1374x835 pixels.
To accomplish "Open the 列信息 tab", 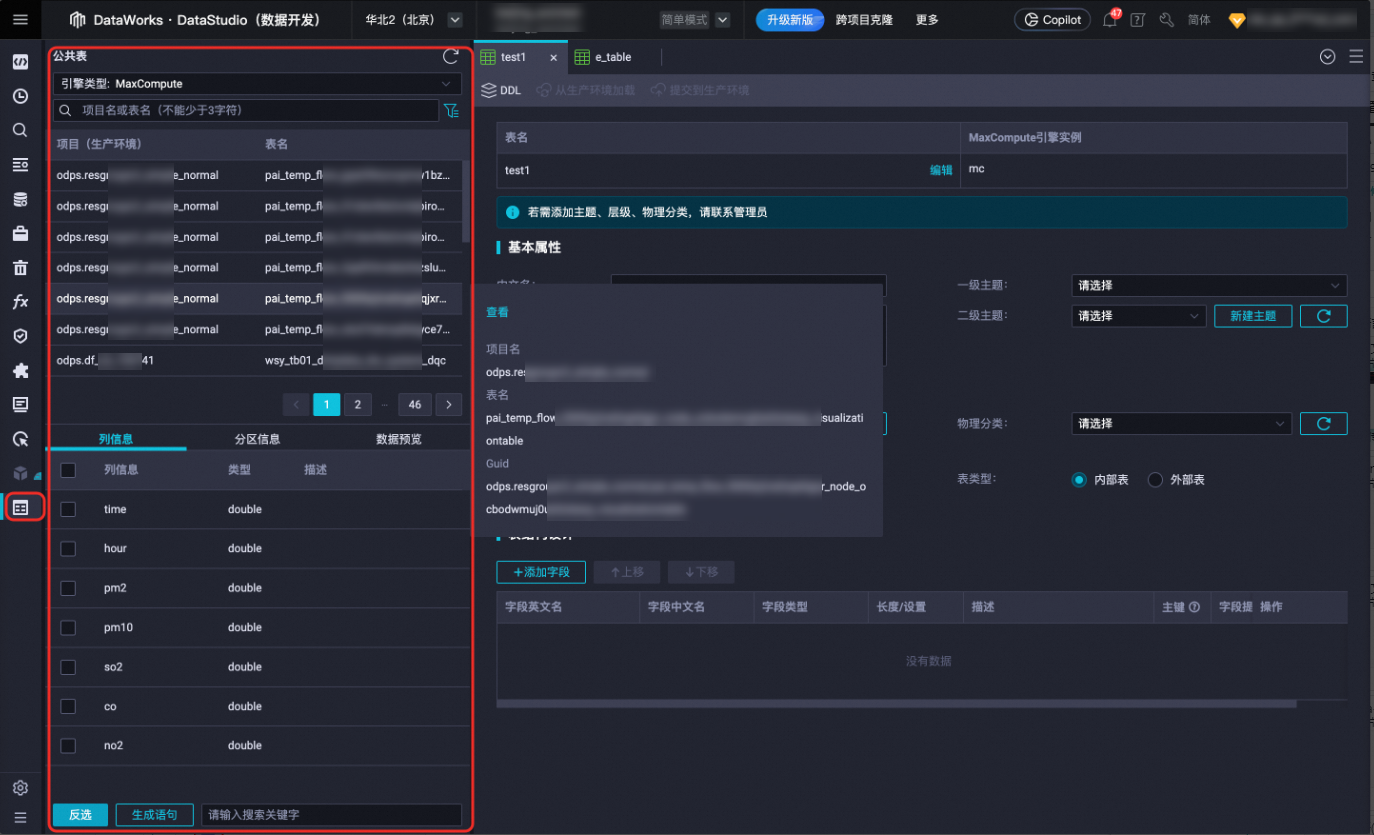I will tap(116, 439).
